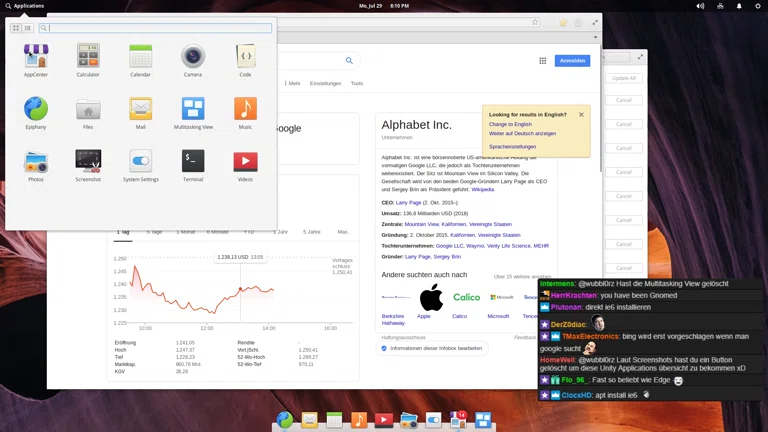The width and height of the screenshot is (768, 432).
Task: Launch the Camera app
Action: [193, 61]
